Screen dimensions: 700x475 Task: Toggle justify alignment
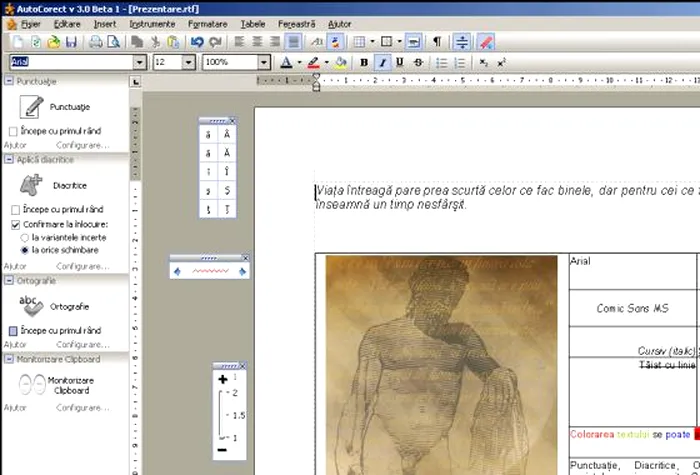tap(293, 42)
